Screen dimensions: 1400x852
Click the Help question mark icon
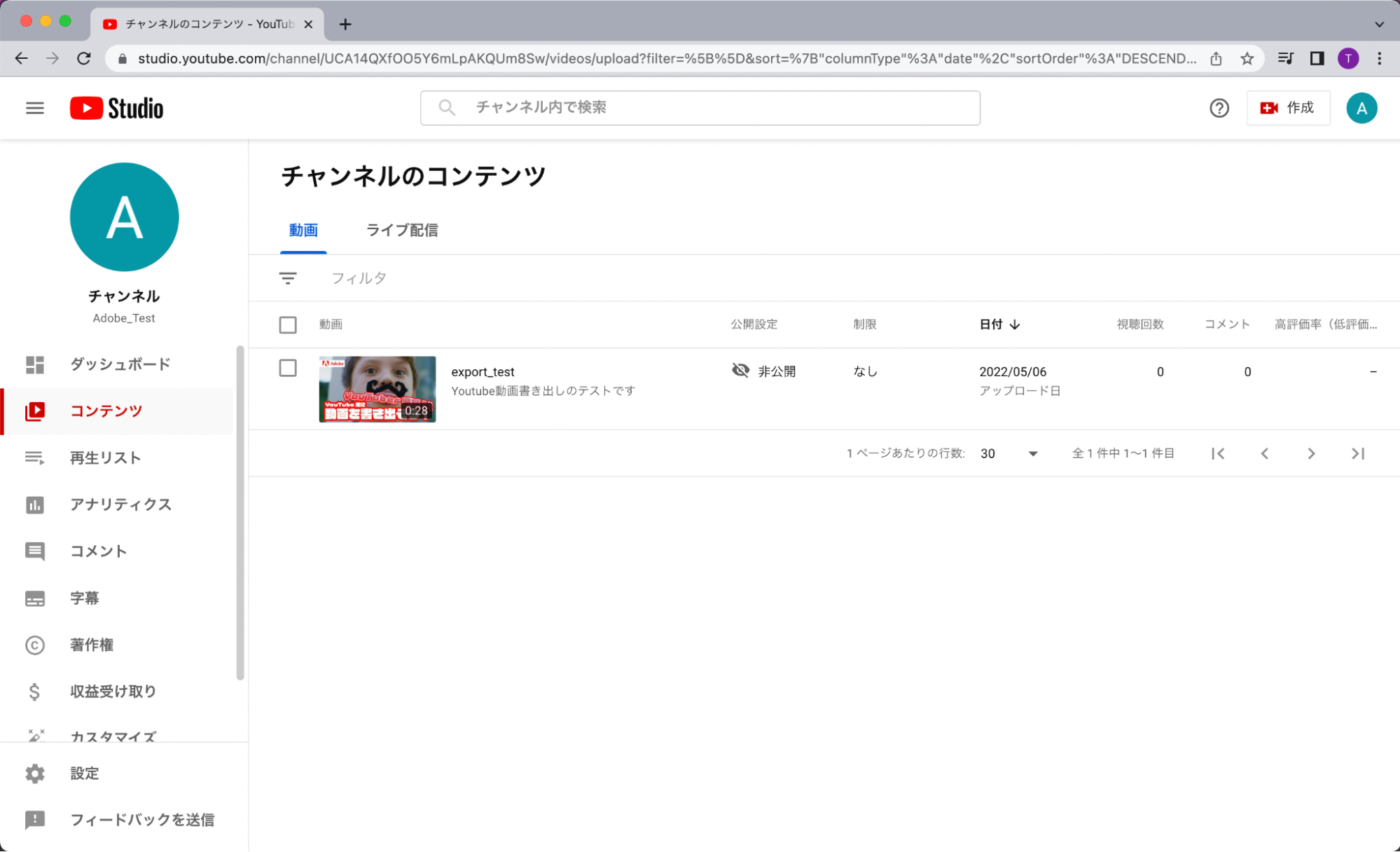[1219, 108]
